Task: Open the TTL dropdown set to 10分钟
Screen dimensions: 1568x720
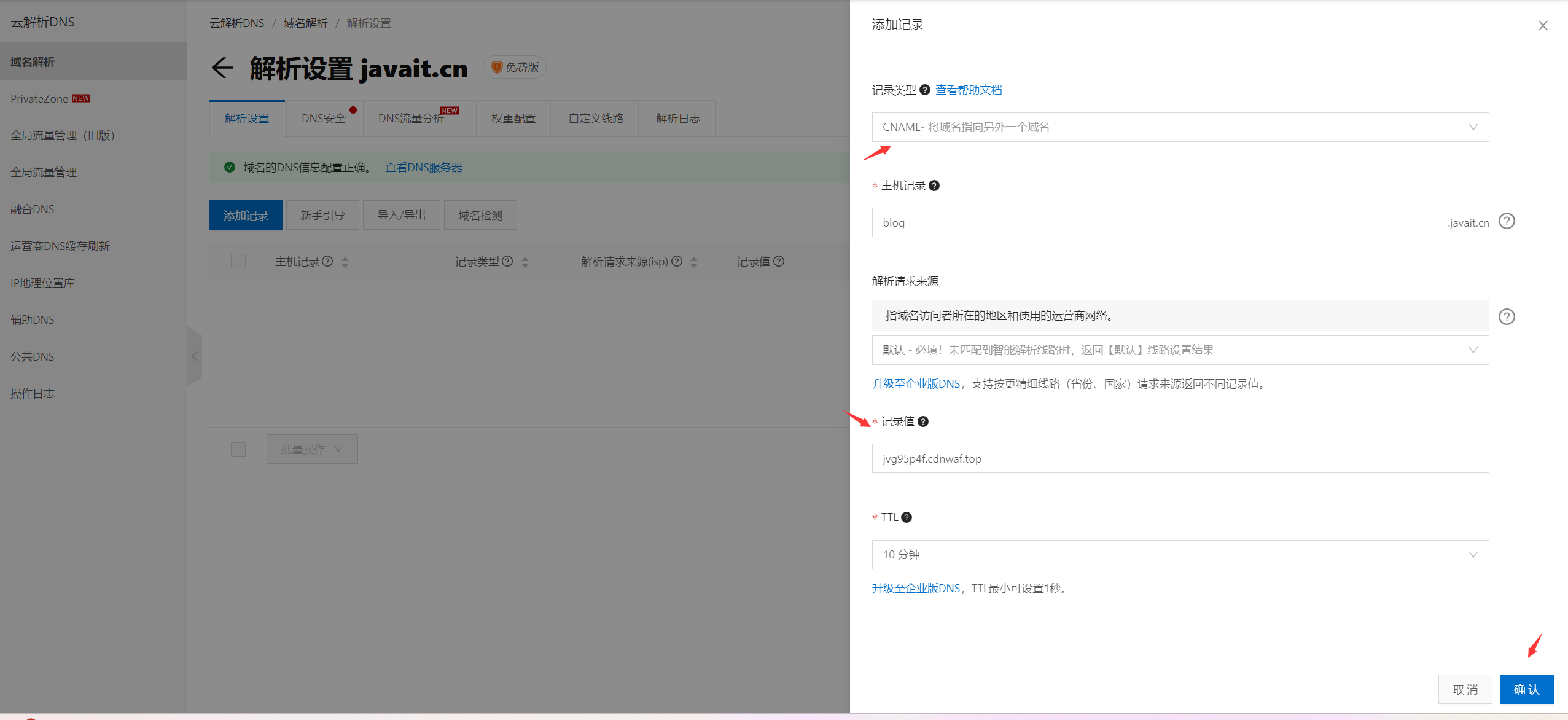Action: 1179,554
